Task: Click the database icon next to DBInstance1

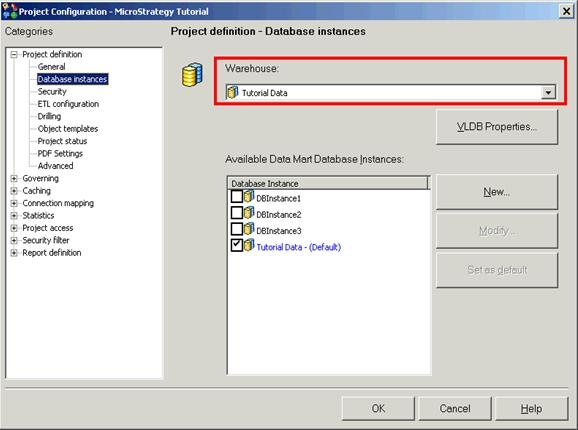Action: click(x=249, y=197)
